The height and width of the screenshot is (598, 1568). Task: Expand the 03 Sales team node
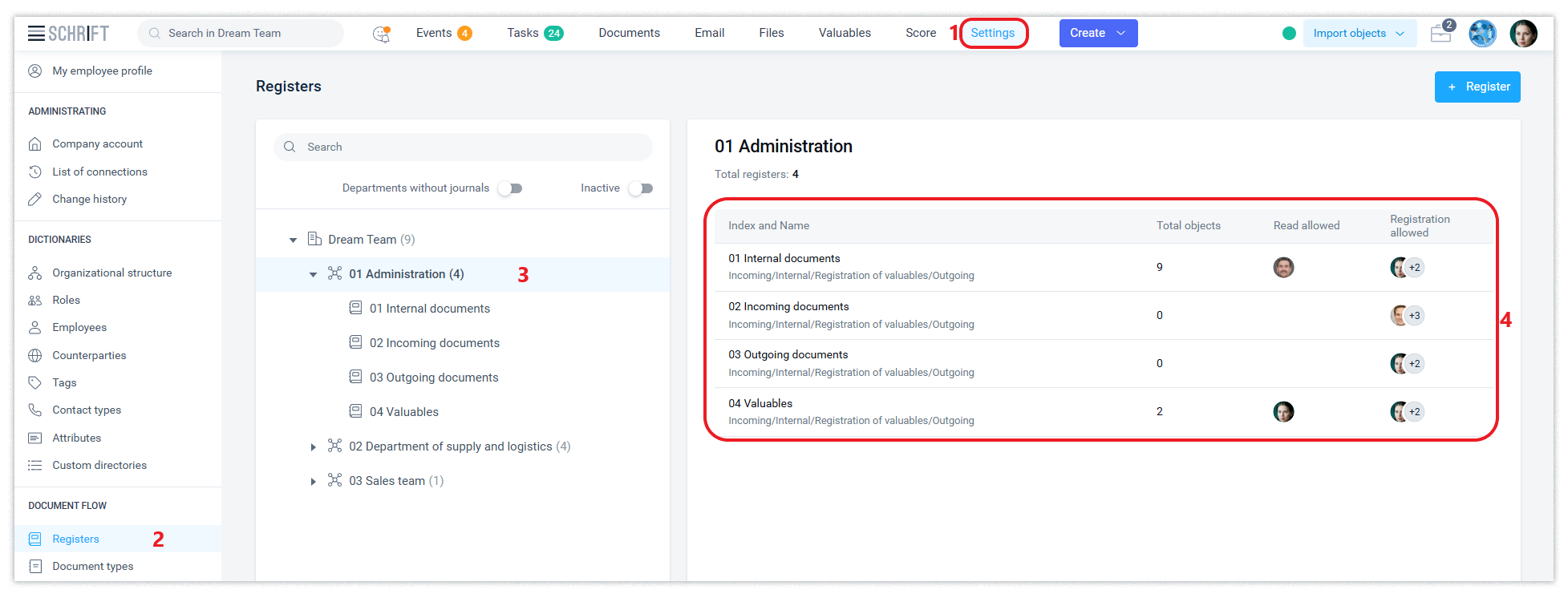point(314,482)
